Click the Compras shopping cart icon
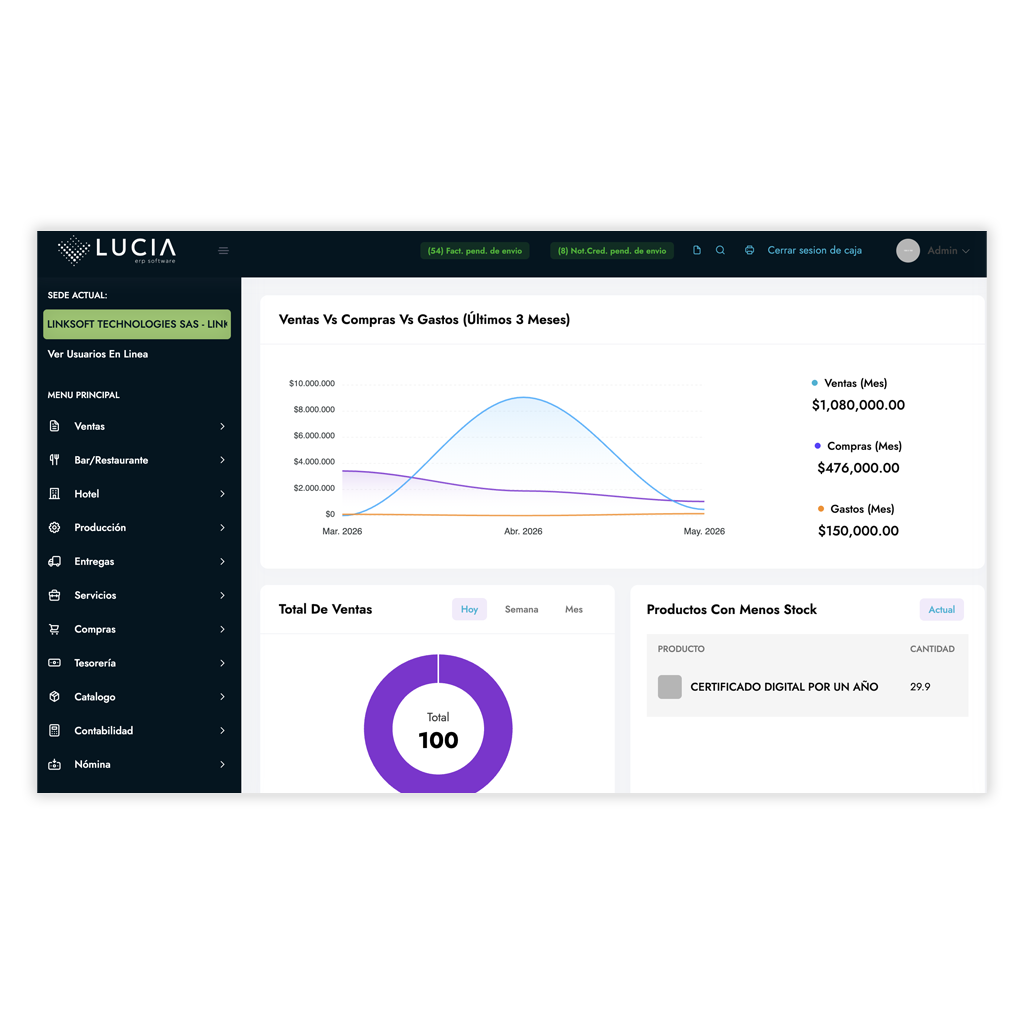 [55, 629]
